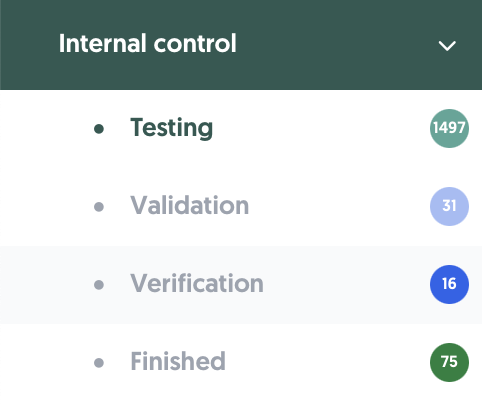This screenshot has width=482, height=406.
Task: Click empty green header area beside the title
Action: [333, 45]
